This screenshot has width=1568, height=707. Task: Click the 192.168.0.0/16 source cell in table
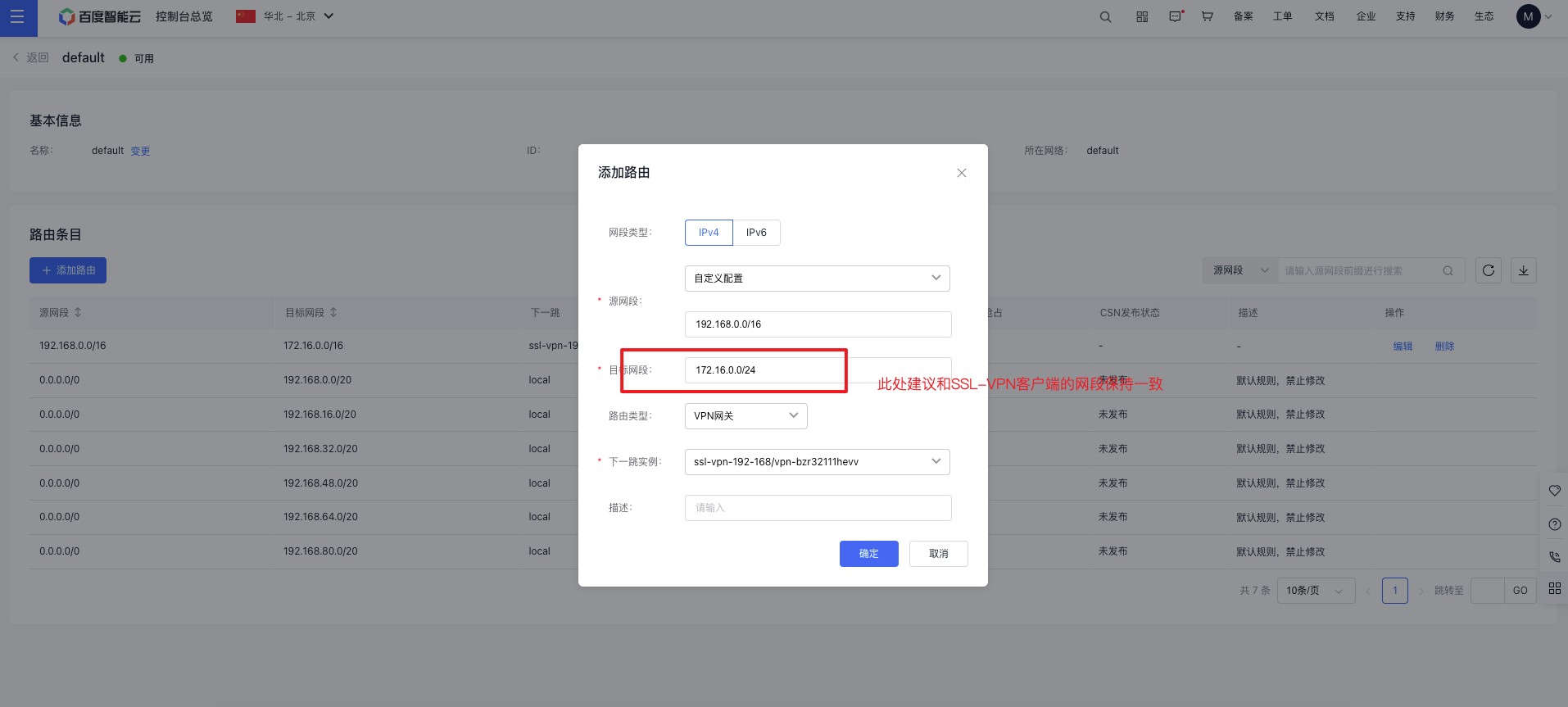(x=73, y=346)
